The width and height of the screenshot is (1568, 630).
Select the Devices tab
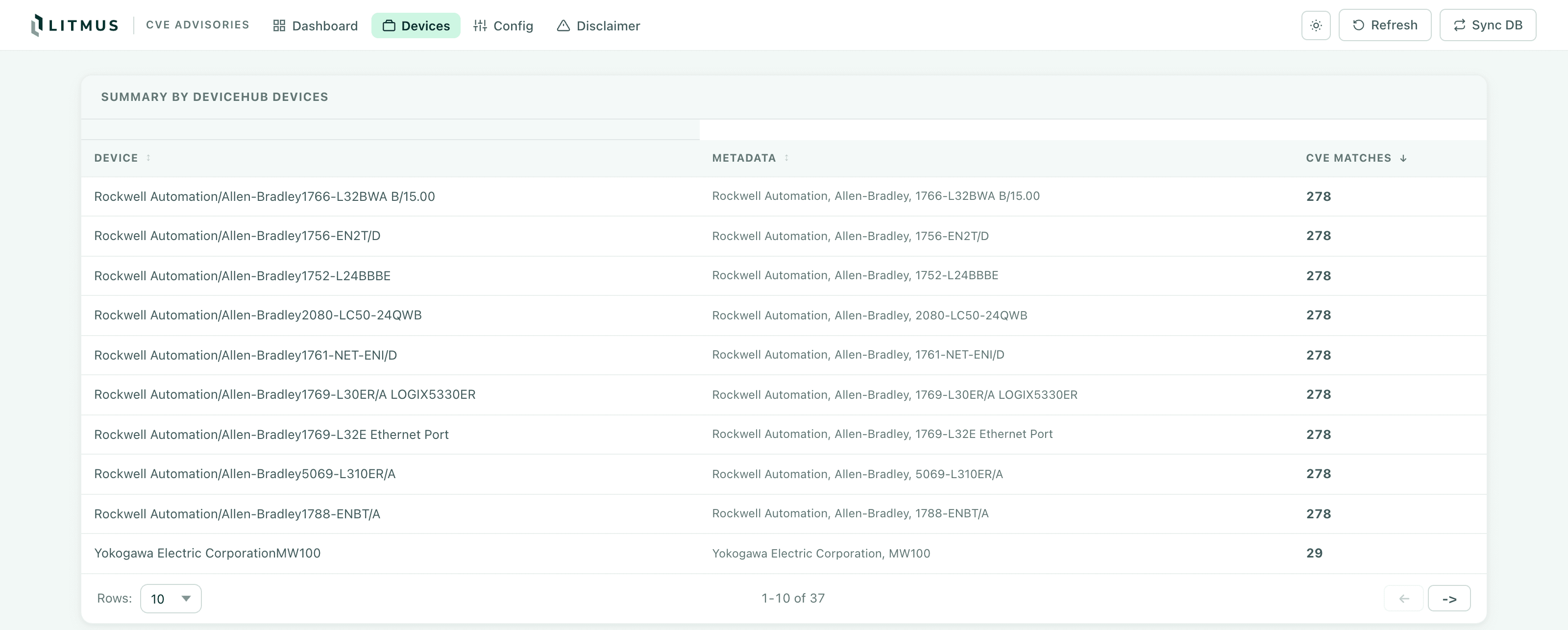(x=416, y=25)
